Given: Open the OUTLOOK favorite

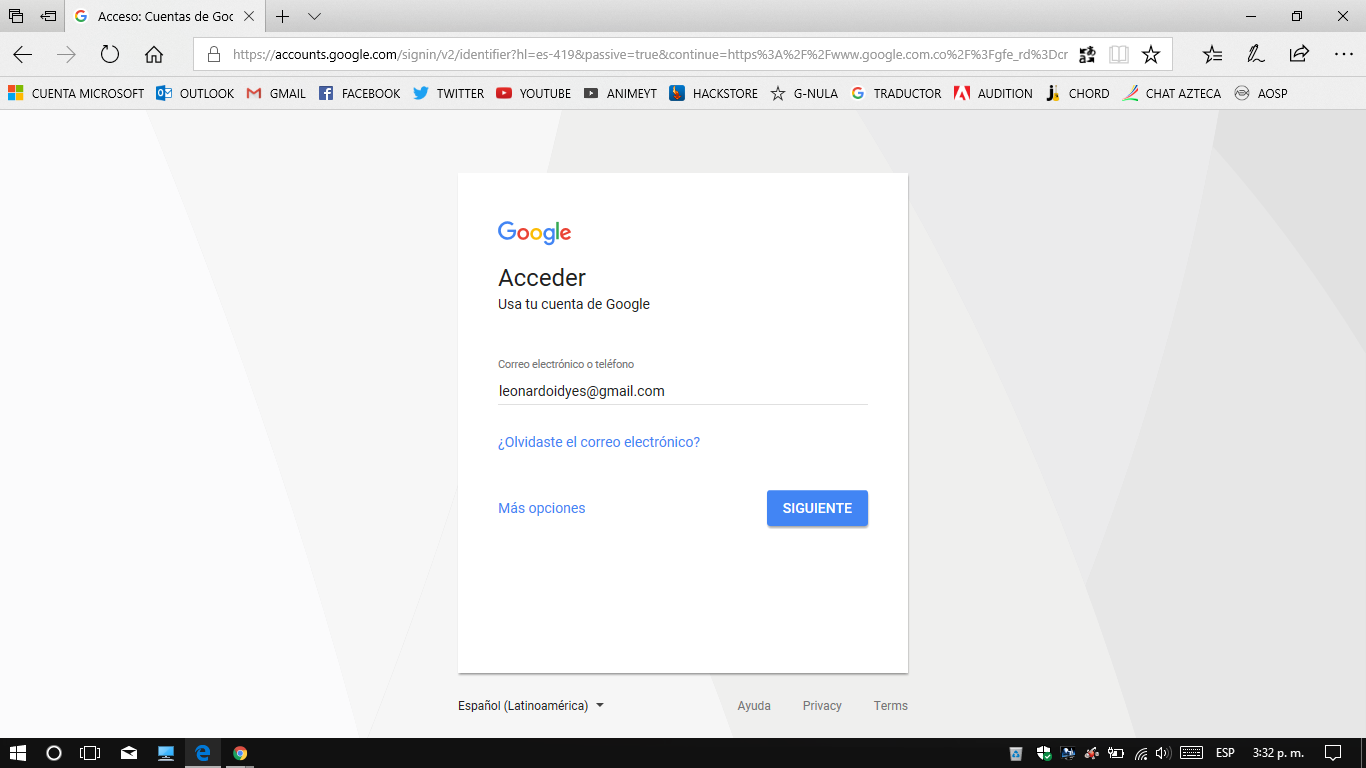Looking at the screenshot, I should tap(195, 93).
